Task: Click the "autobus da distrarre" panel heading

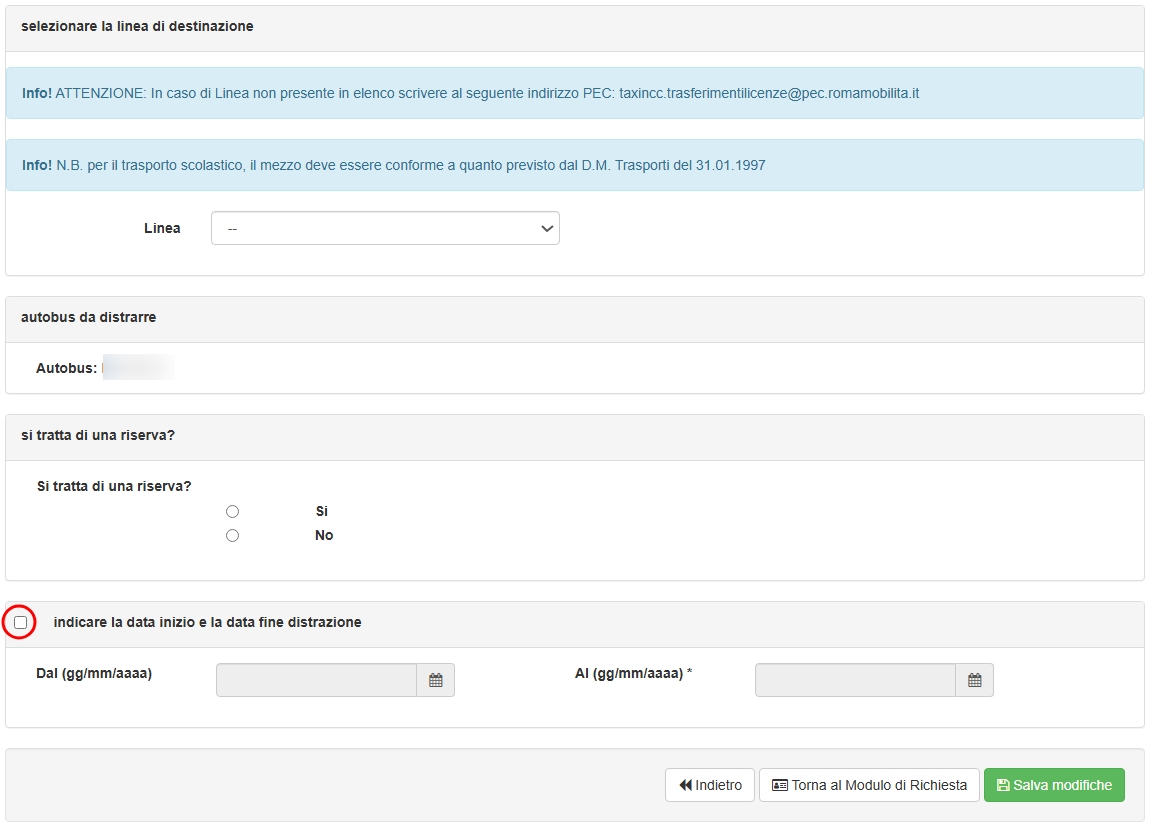Action: click(88, 317)
